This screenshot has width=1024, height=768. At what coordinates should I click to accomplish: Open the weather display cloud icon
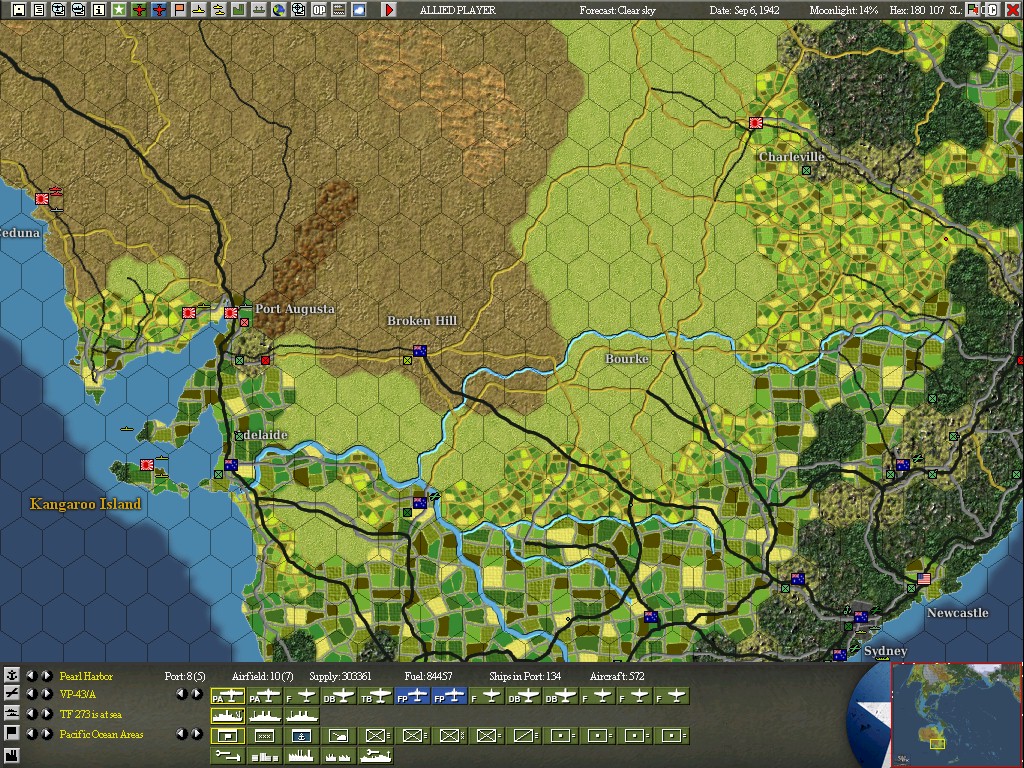[358, 10]
